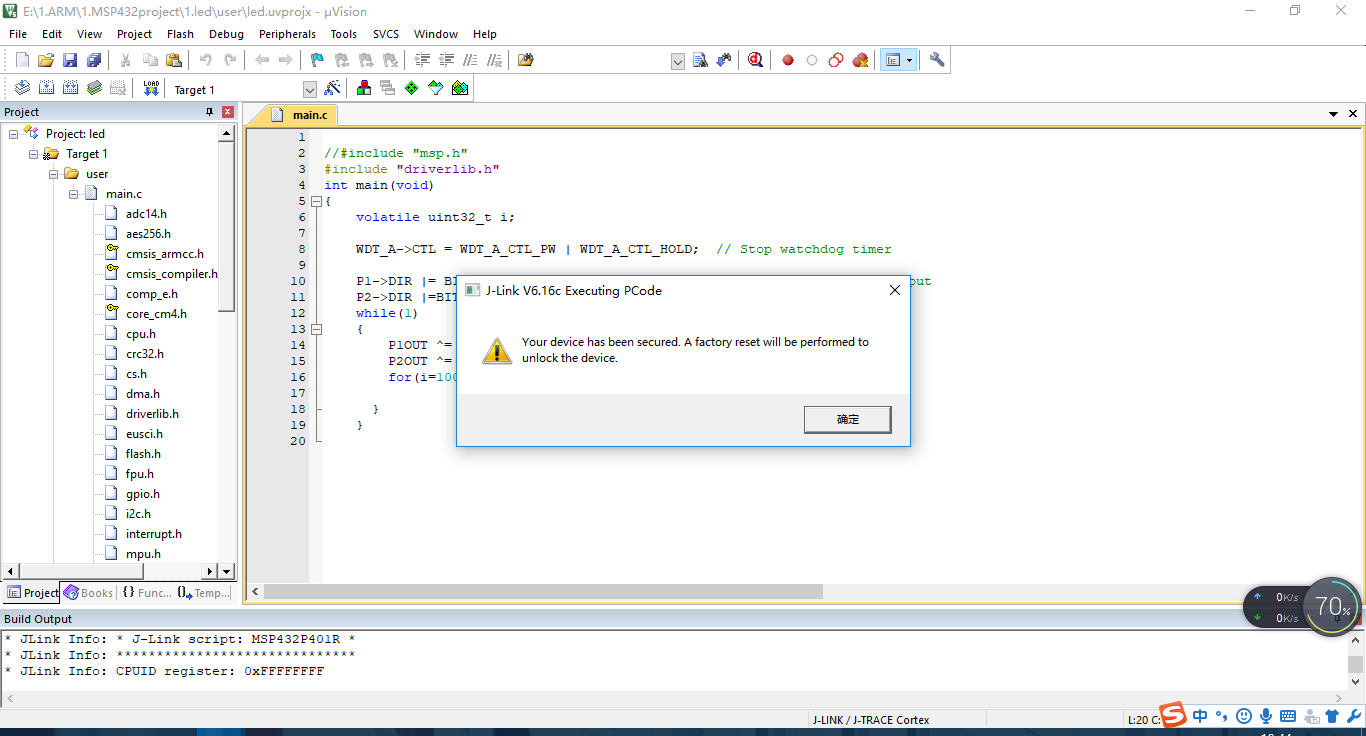Open the editor tab list dropdown arrow

(x=1334, y=114)
